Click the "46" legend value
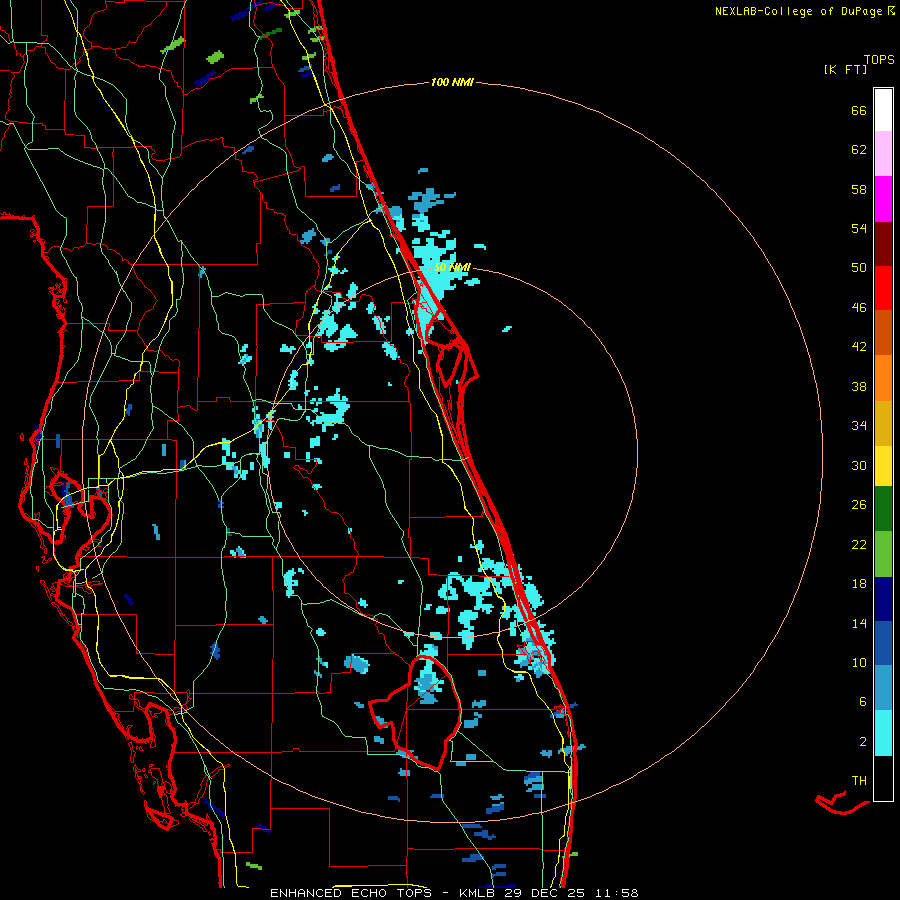The width and height of the screenshot is (900, 900). 859,308
